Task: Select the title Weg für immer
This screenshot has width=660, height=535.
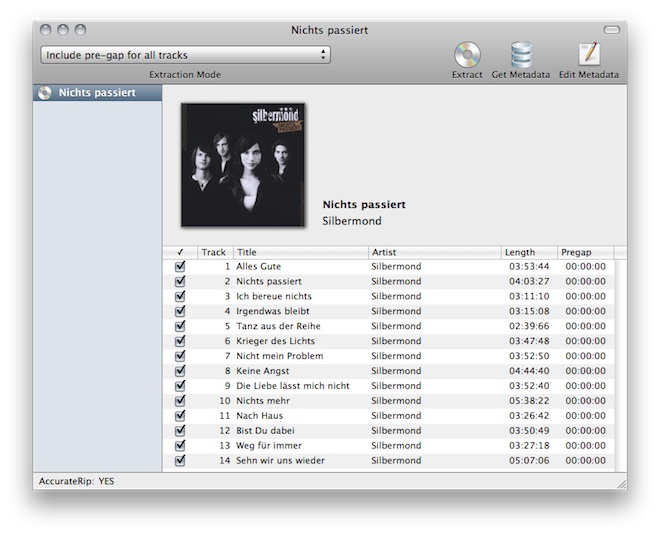Action: click(x=269, y=446)
